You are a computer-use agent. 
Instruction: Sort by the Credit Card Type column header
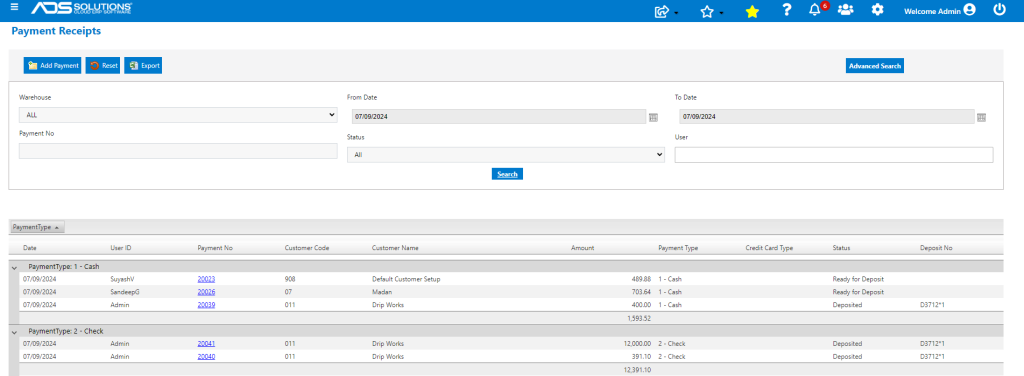(x=769, y=248)
